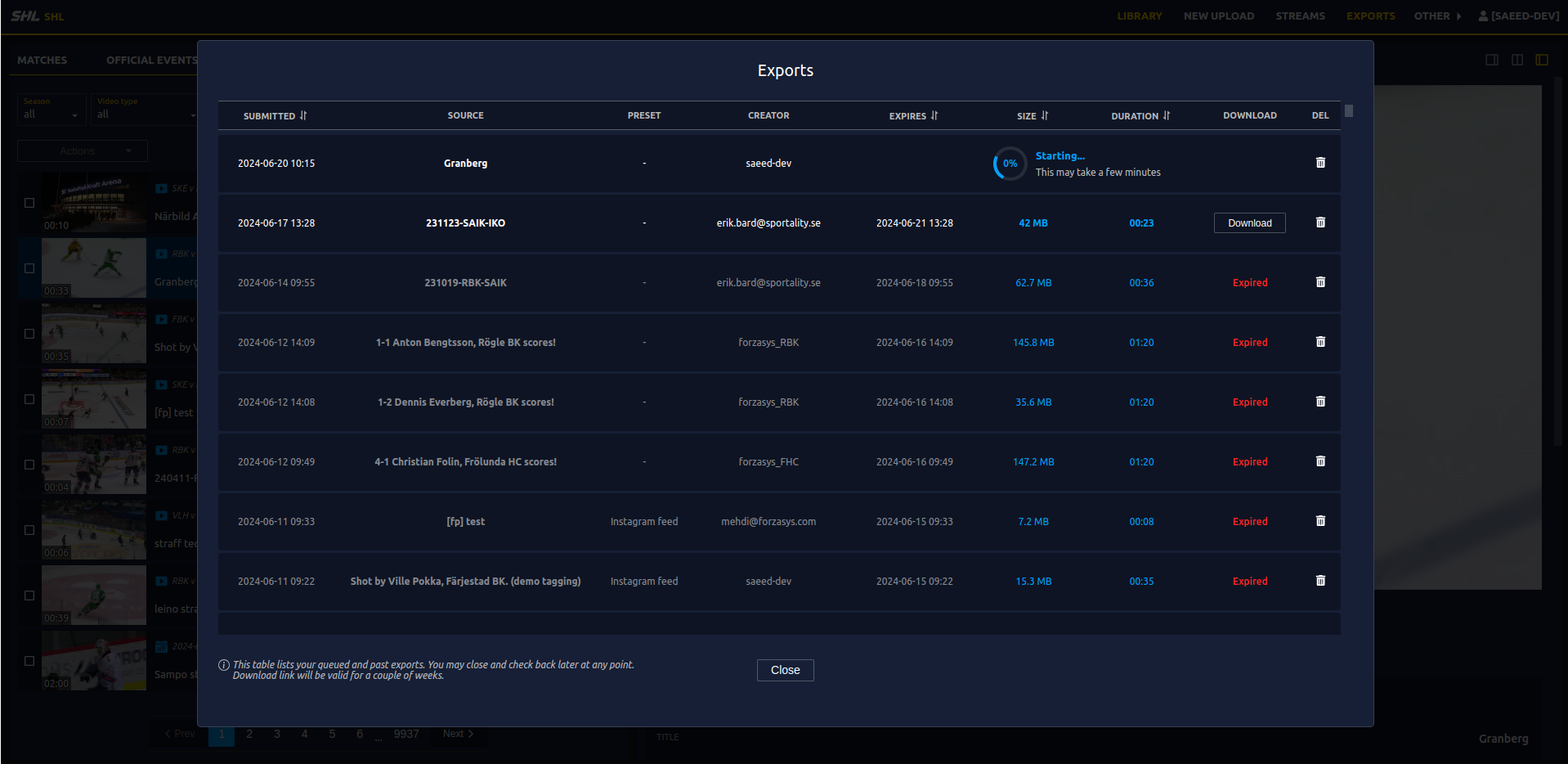Screen dimensions: 1568x764
Task: Delete the expired [fp] test export
Action: click(x=1320, y=520)
